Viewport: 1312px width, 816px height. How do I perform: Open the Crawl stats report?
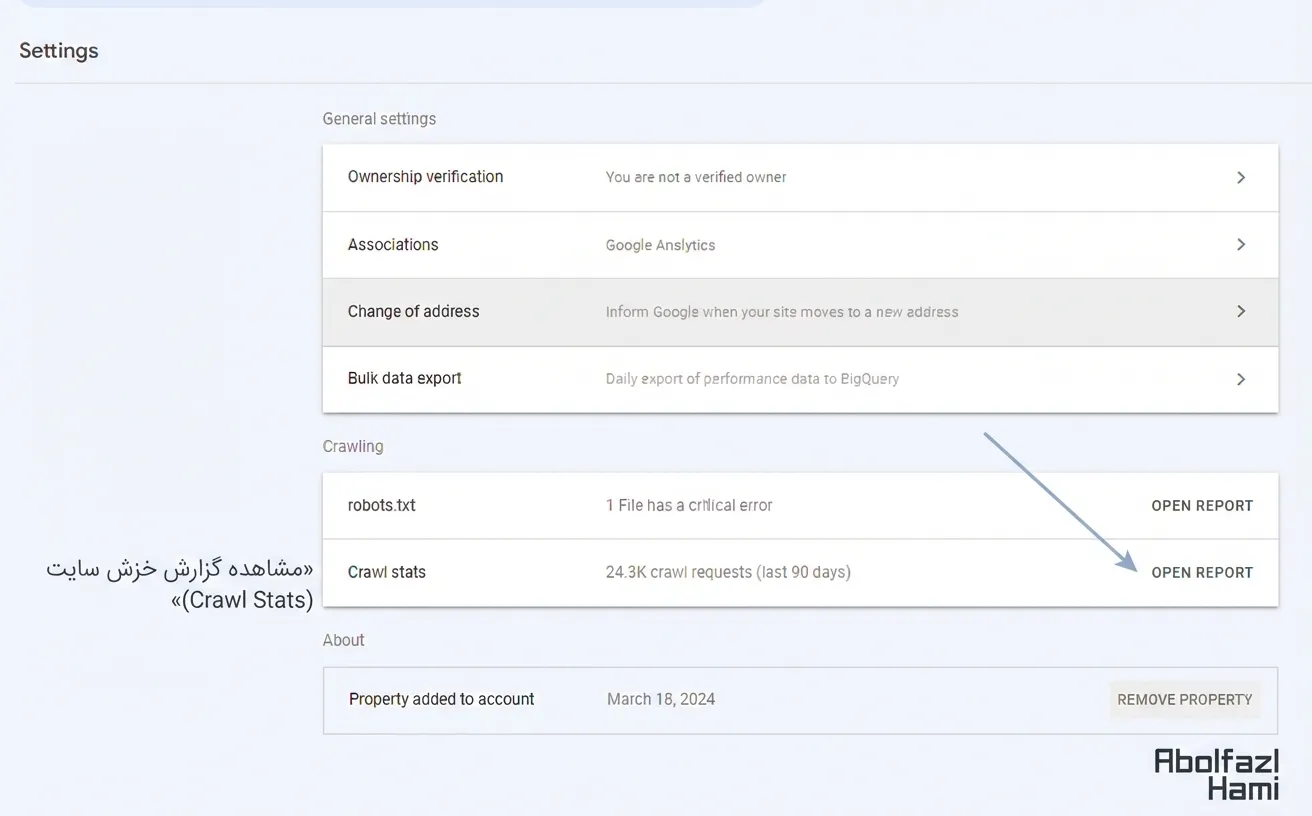coord(1201,573)
